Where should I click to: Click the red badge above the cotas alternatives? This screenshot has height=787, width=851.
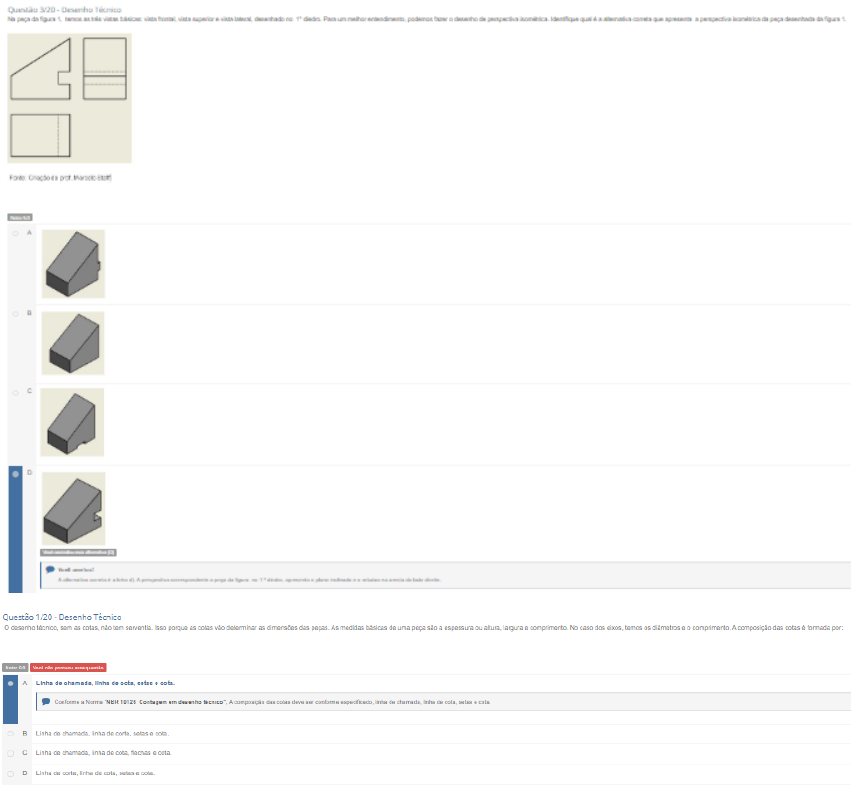click(x=68, y=667)
